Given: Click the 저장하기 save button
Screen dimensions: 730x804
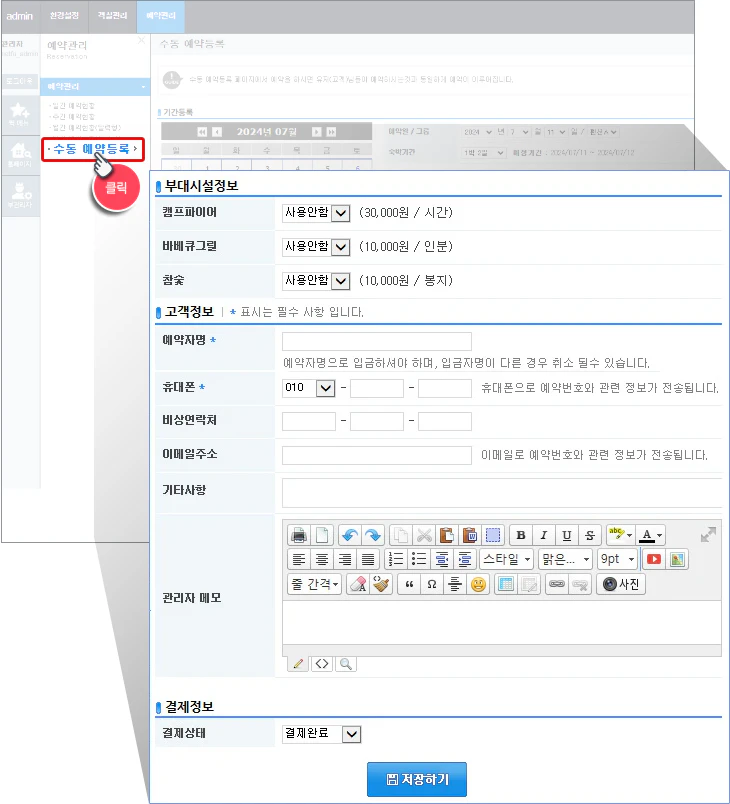Looking at the screenshot, I should click(x=417, y=779).
